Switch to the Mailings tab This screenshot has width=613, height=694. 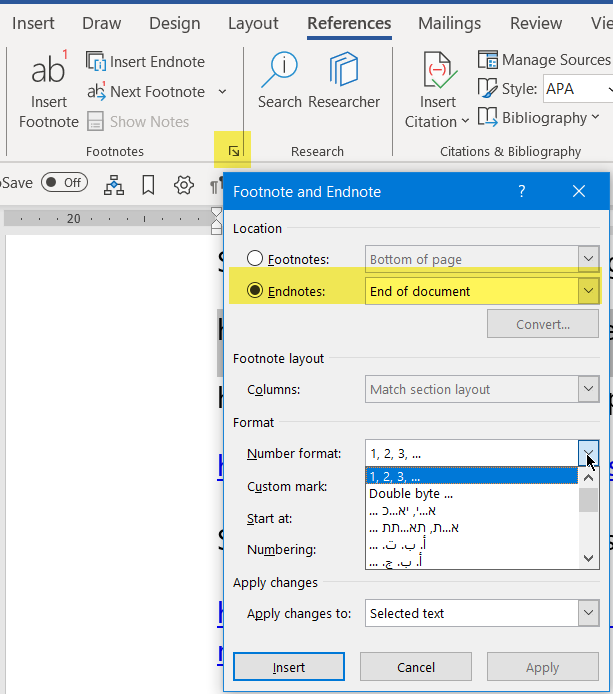(449, 23)
